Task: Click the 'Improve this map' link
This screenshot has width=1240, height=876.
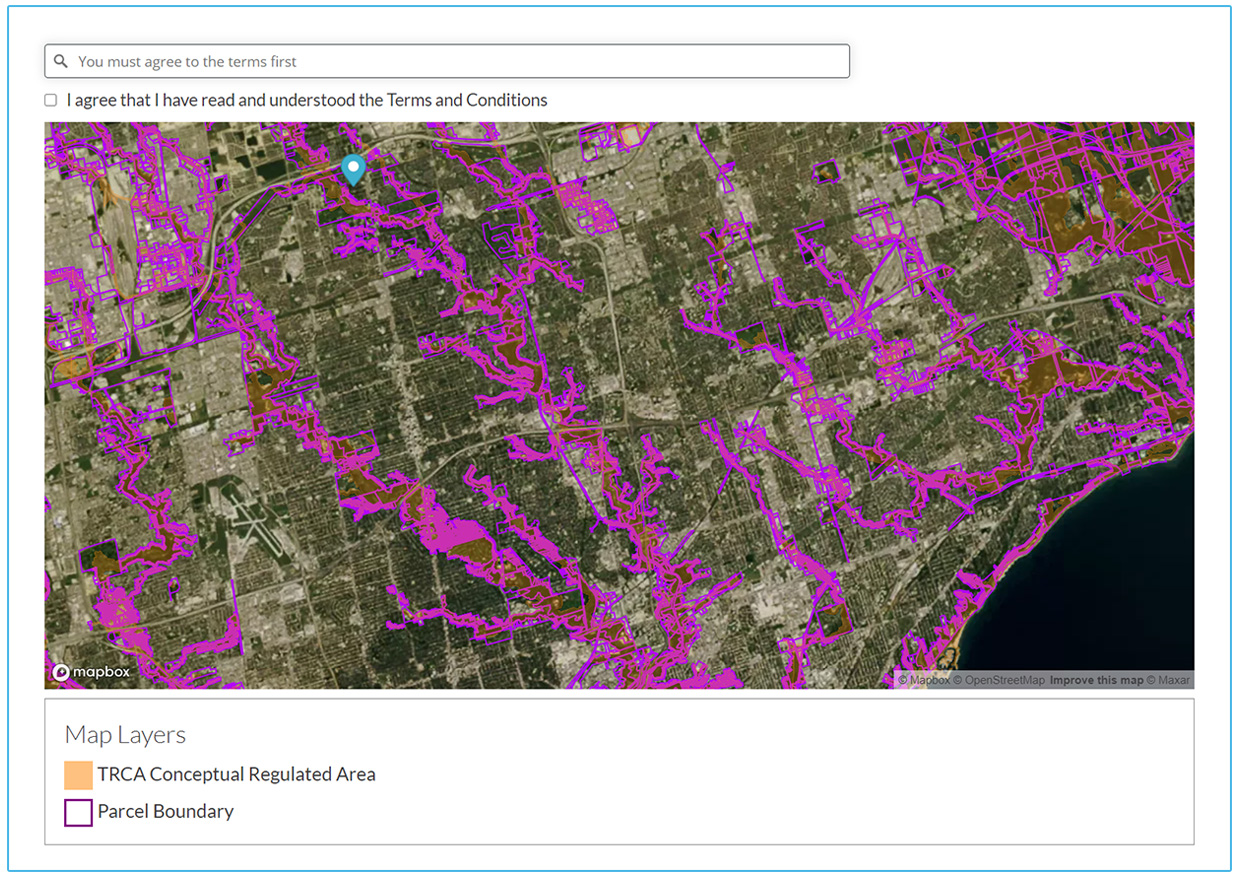Action: 1096,680
